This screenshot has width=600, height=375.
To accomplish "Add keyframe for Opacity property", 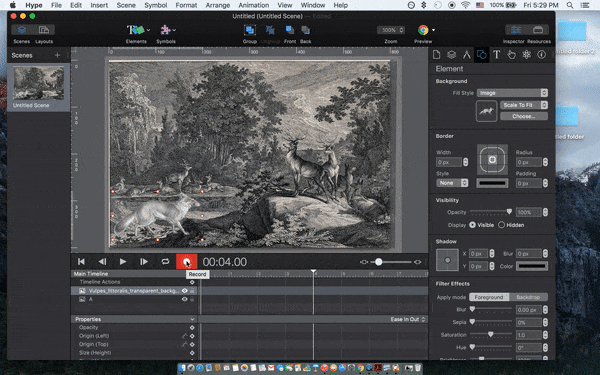I will [x=192, y=328].
